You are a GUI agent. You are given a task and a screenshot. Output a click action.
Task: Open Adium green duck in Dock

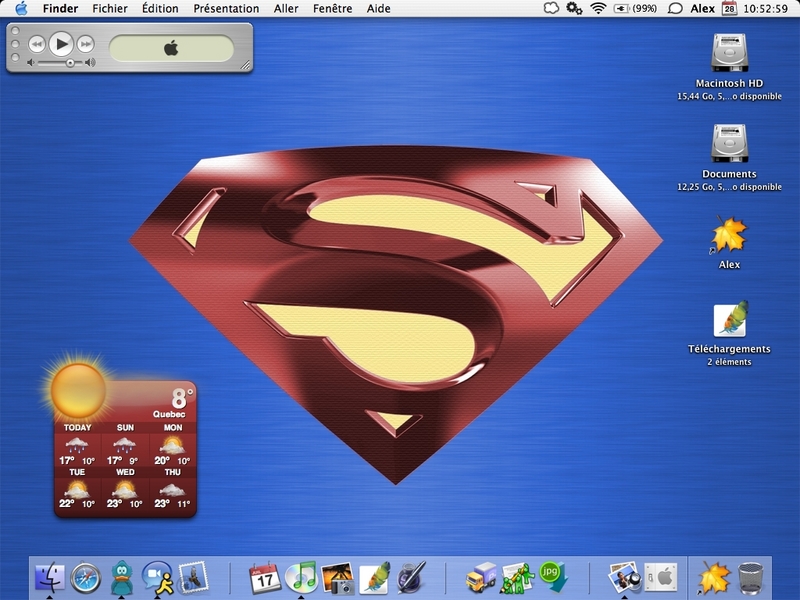click(121, 578)
